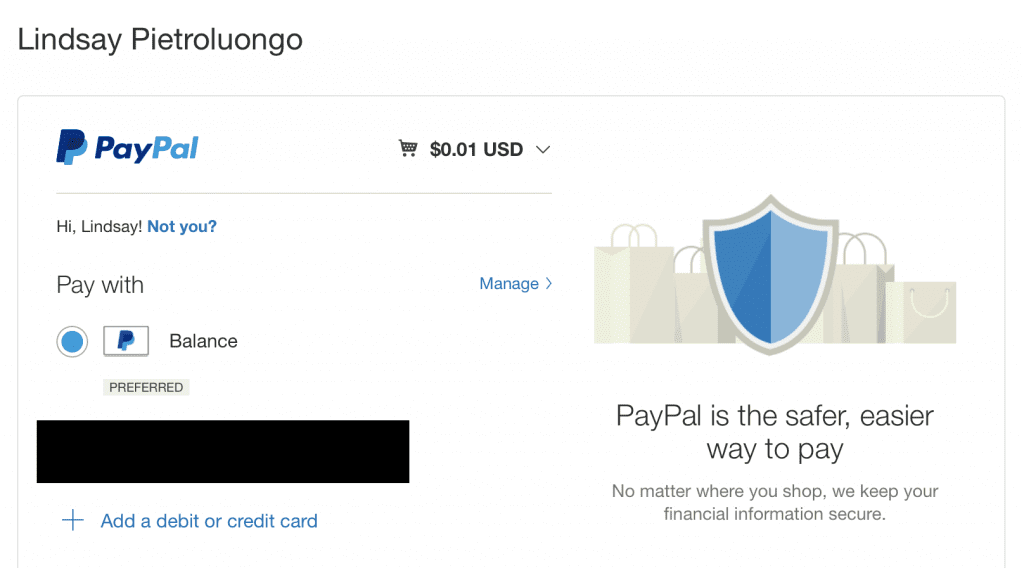Select the Balance radio button
Image resolution: width=1024 pixels, height=568 pixels.
[73, 342]
